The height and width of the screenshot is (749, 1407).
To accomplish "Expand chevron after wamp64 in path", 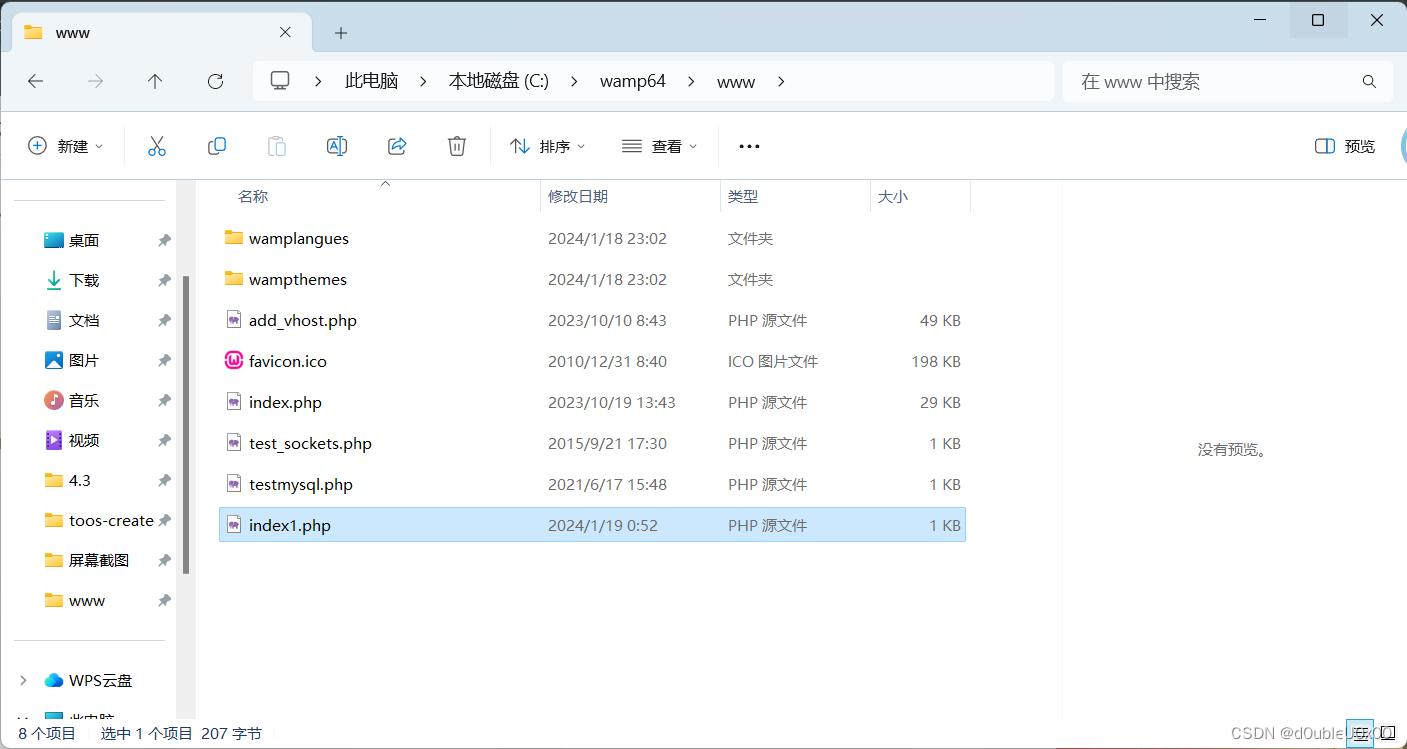I will tap(691, 82).
